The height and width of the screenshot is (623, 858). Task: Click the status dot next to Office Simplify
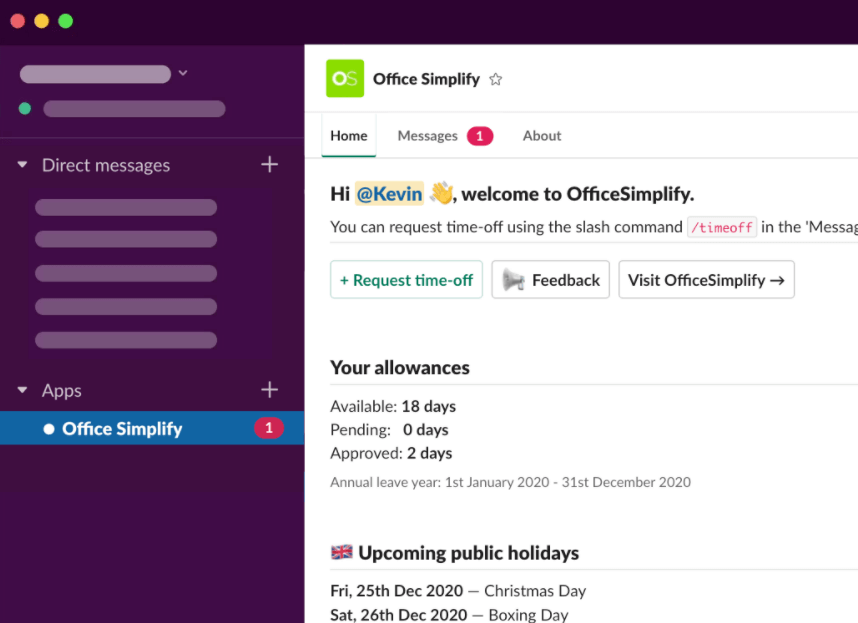point(47,428)
